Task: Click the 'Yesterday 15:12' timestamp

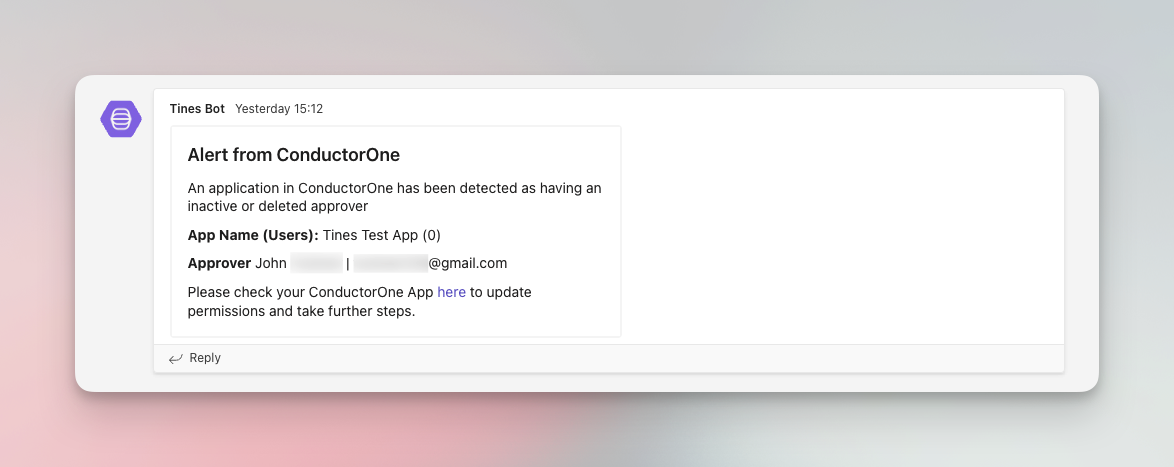Action: pyautogui.click(x=279, y=109)
